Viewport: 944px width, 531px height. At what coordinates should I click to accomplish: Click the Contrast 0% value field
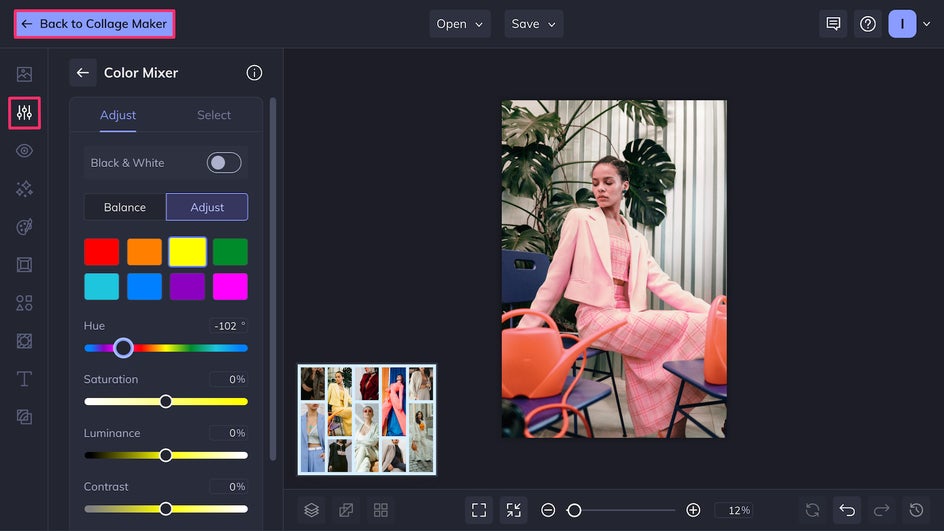pos(228,486)
